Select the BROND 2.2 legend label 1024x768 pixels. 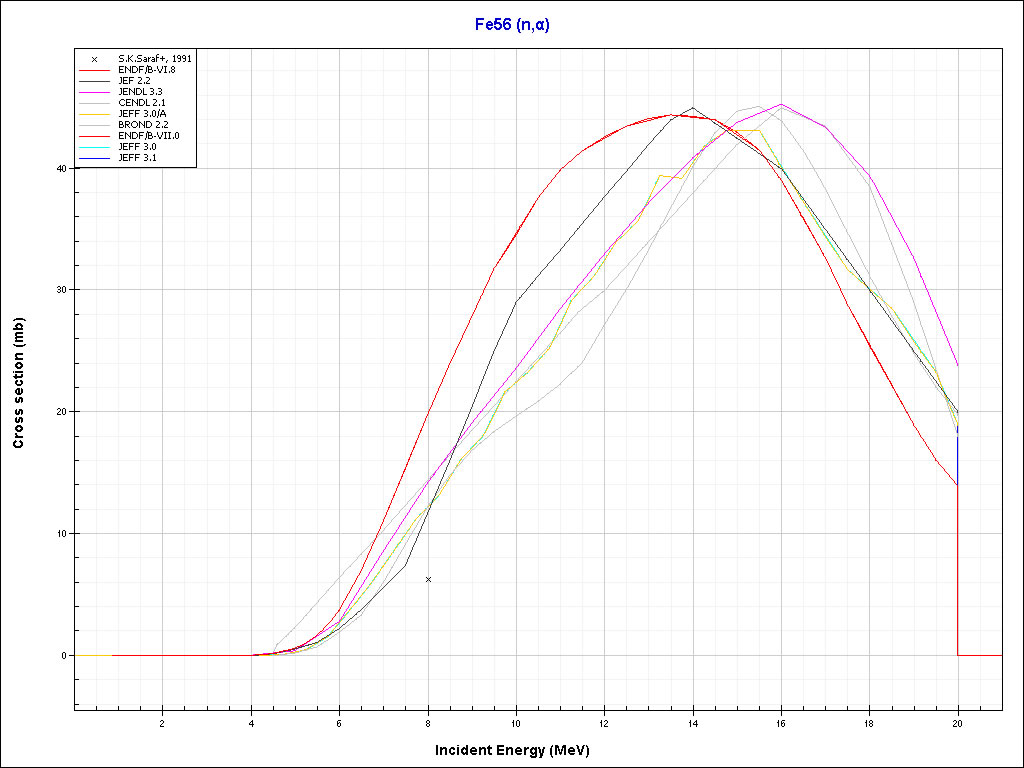[x=141, y=125]
